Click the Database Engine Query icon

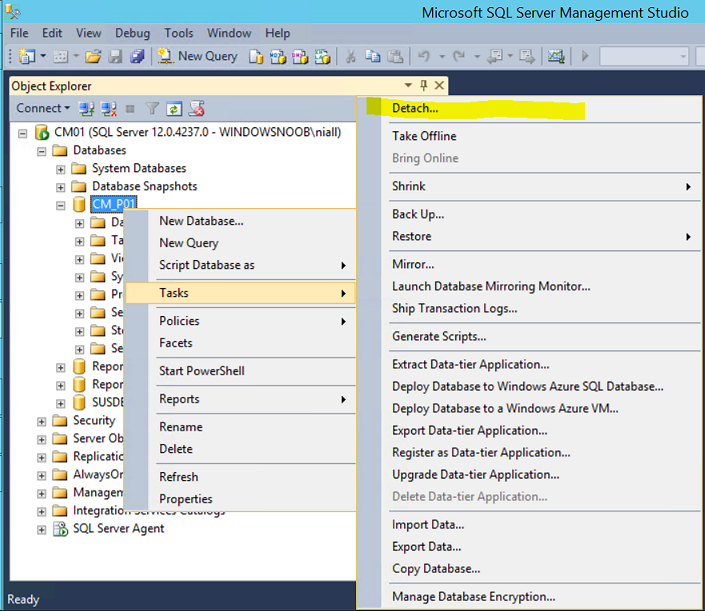tap(256, 57)
